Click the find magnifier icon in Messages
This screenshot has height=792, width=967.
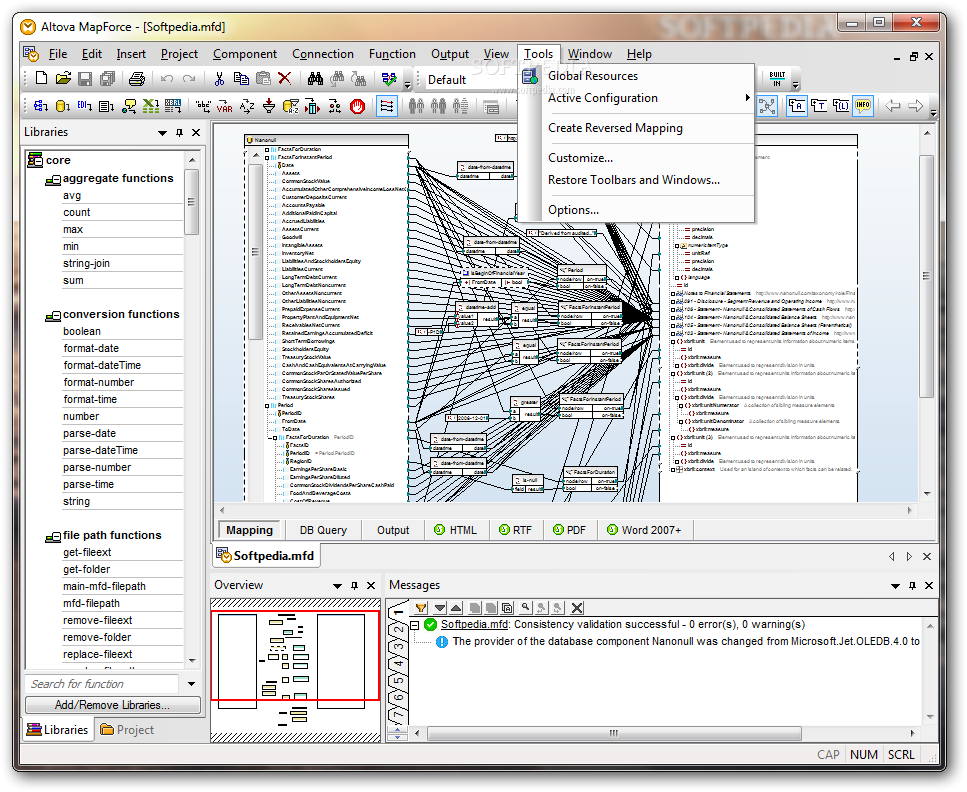(525, 608)
